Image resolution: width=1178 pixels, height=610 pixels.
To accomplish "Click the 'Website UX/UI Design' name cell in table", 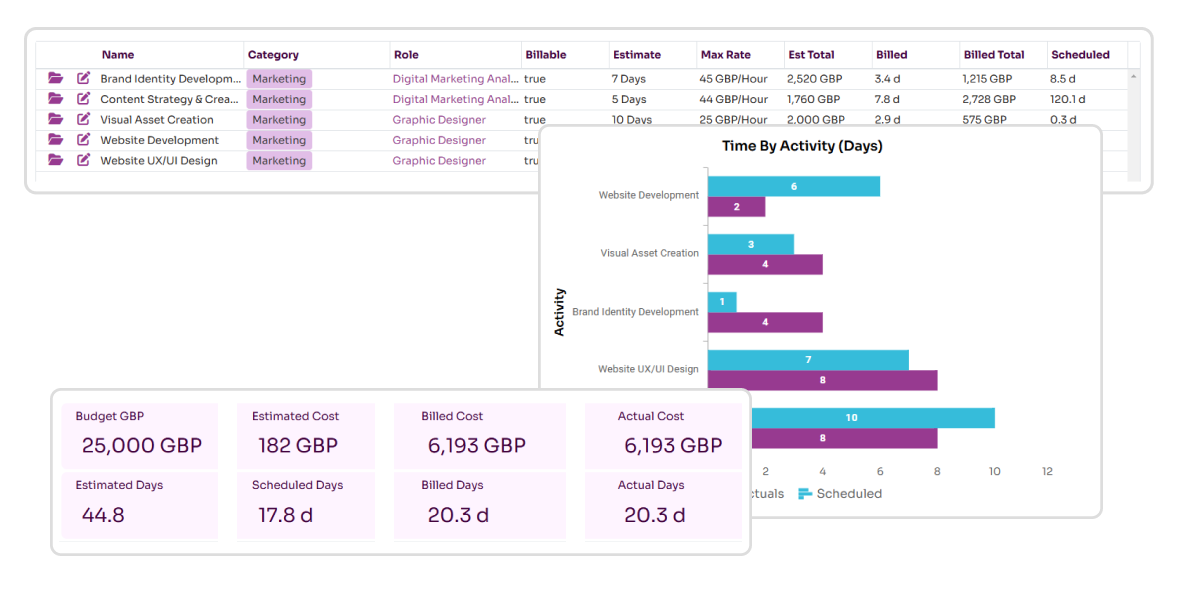I will 159,160.
